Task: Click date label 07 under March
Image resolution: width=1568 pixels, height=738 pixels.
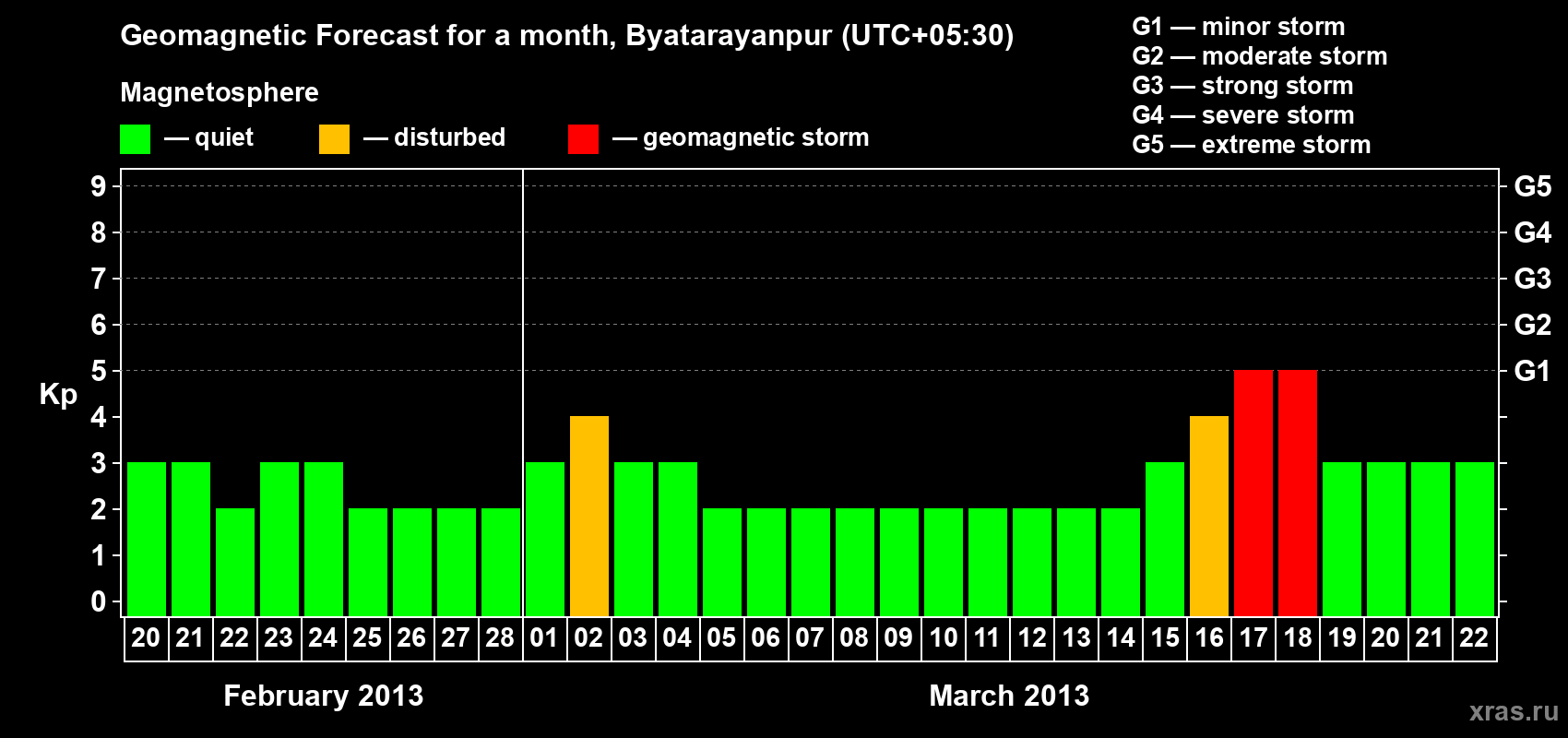Action: pyautogui.click(x=810, y=638)
